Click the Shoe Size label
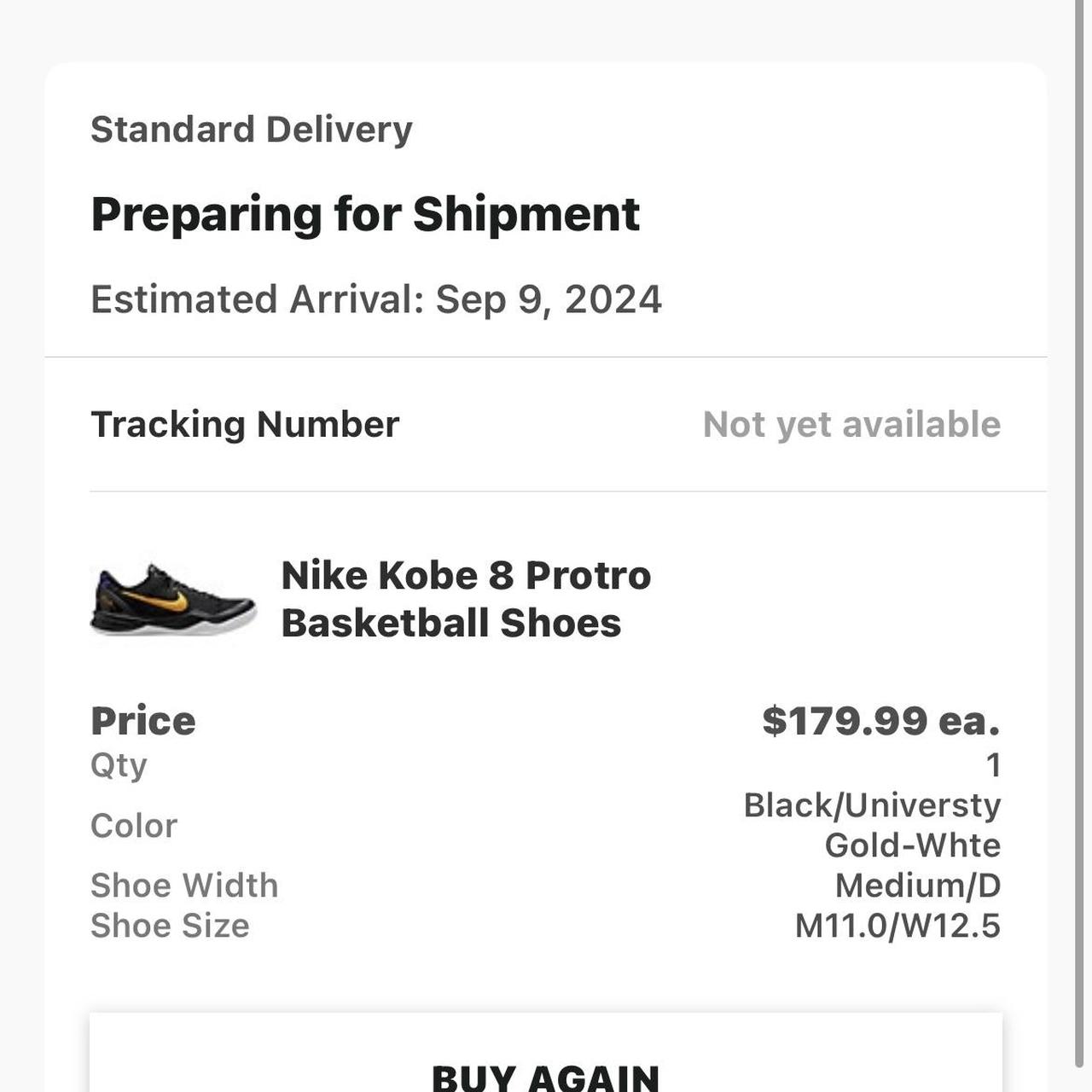Viewport: 1092px width, 1092px height. click(170, 925)
